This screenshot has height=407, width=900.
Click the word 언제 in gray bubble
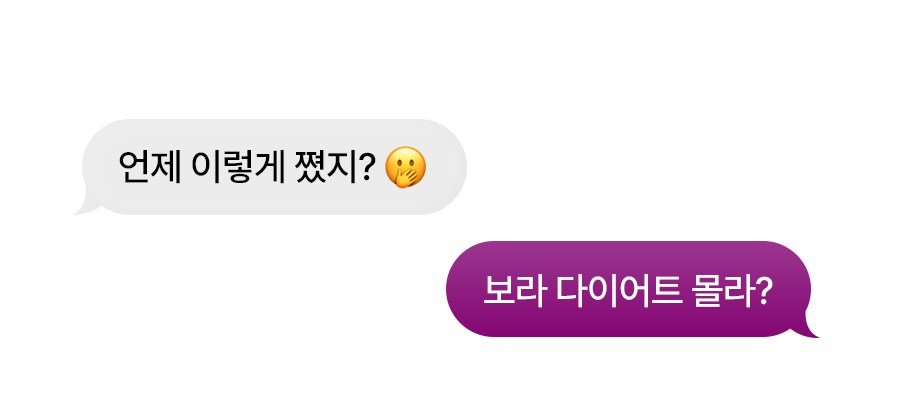150,167
